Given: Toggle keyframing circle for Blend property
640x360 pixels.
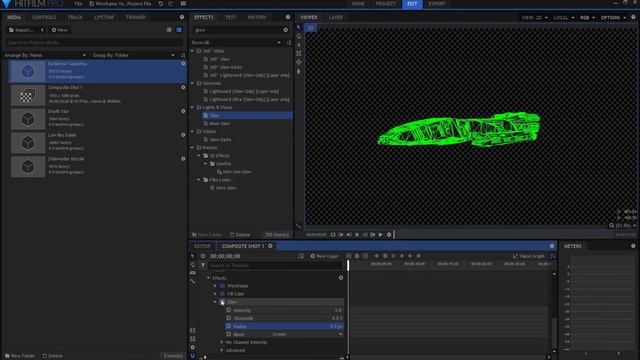Looking at the screenshot, I should click(x=229, y=334).
